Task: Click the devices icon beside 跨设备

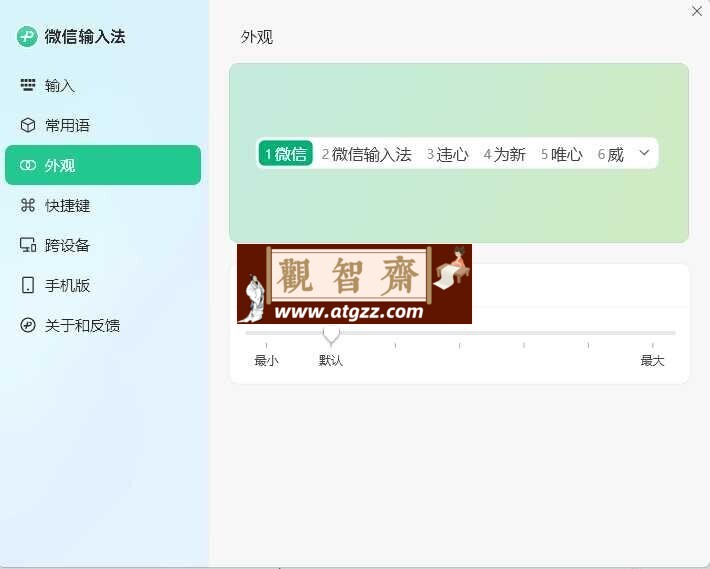Action: pyautogui.click(x=28, y=245)
